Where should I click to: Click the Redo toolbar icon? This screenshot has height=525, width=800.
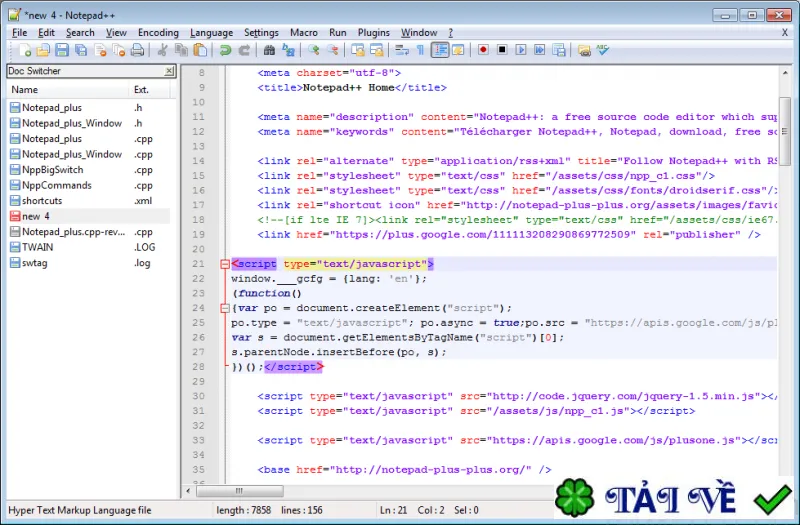244,50
